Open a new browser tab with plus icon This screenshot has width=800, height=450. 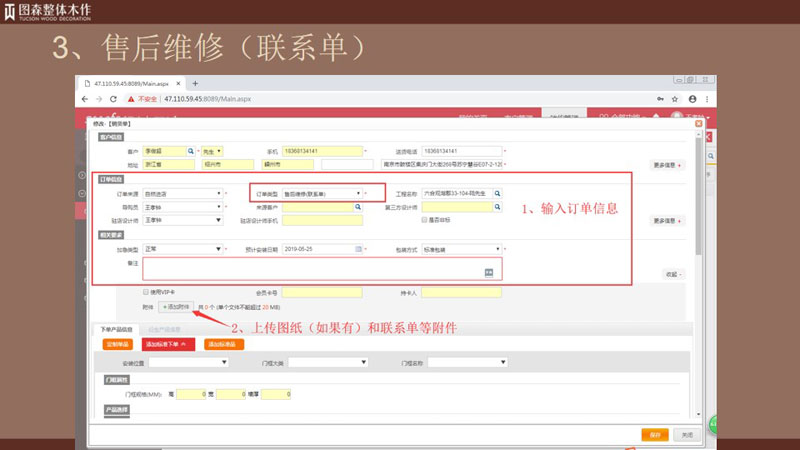click(195, 83)
